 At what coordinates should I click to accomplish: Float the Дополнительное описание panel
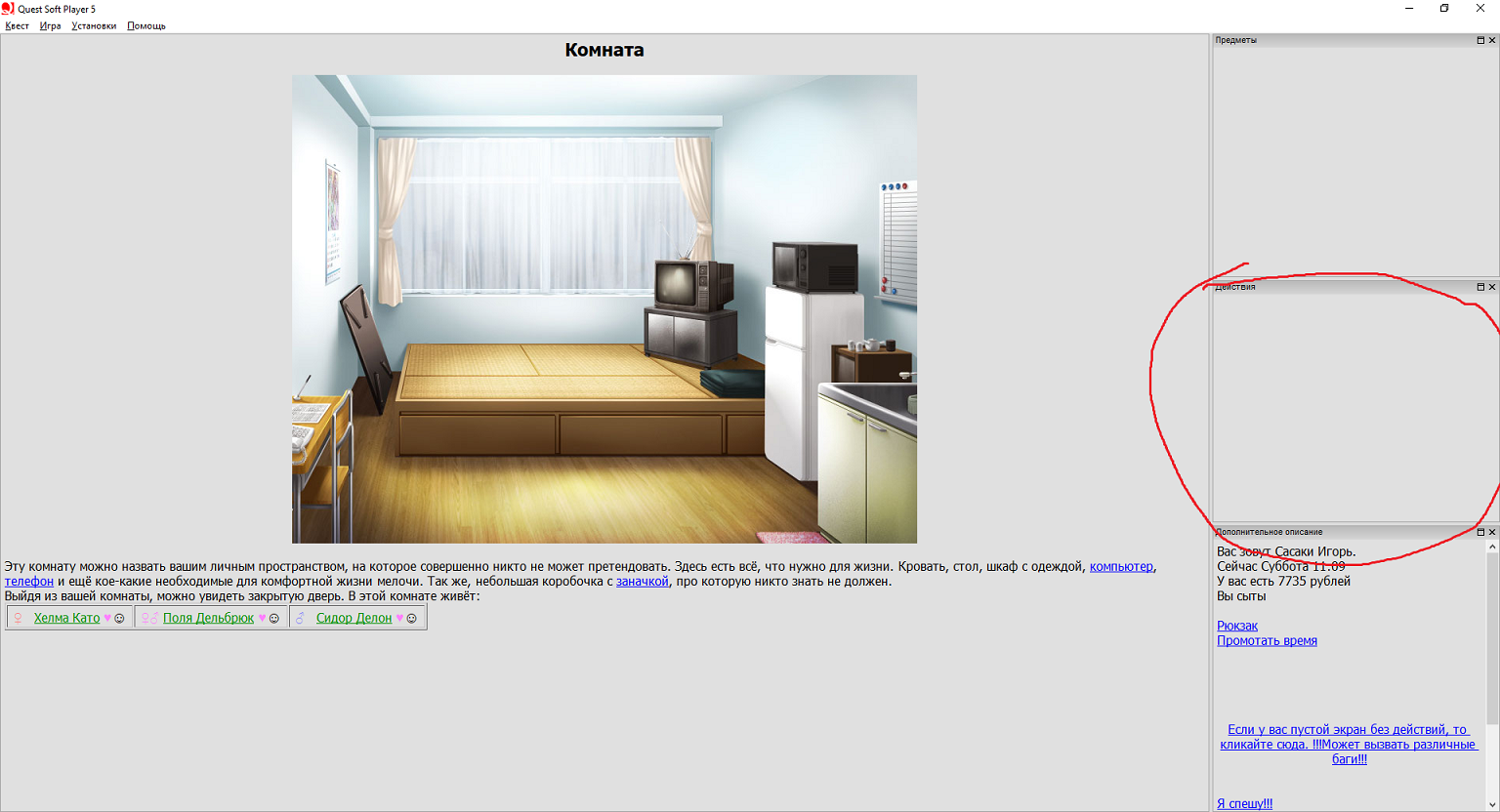click(1480, 532)
